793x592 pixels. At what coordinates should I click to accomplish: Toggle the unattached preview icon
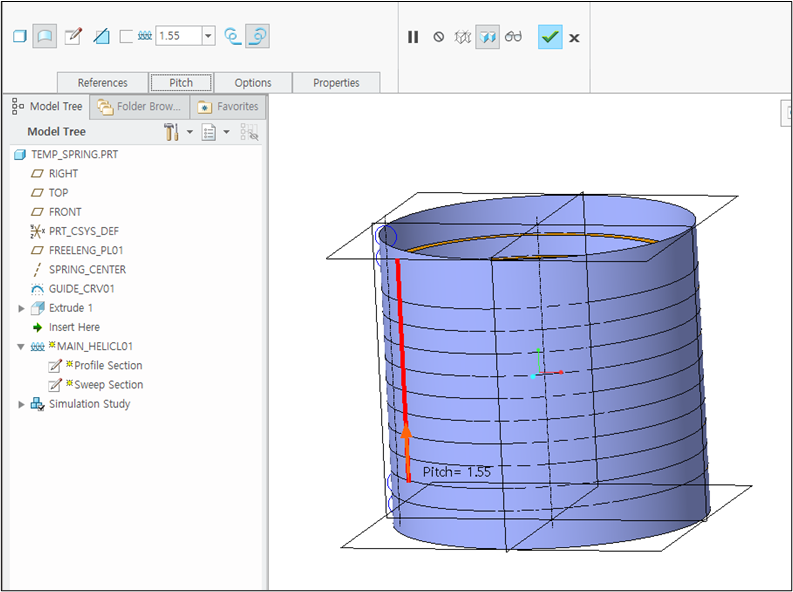click(x=463, y=37)
